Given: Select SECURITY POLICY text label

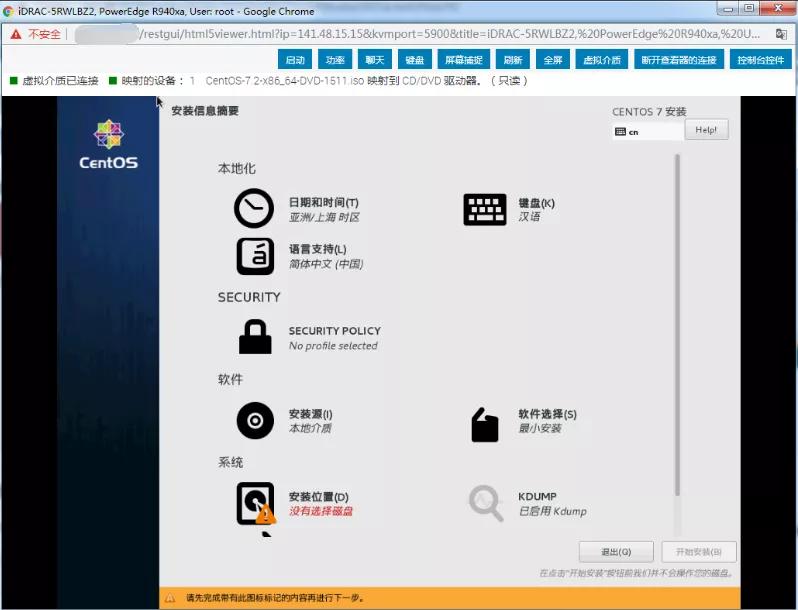Looking at the screenshot, I should pyautogui.click(x=335, y=331).
